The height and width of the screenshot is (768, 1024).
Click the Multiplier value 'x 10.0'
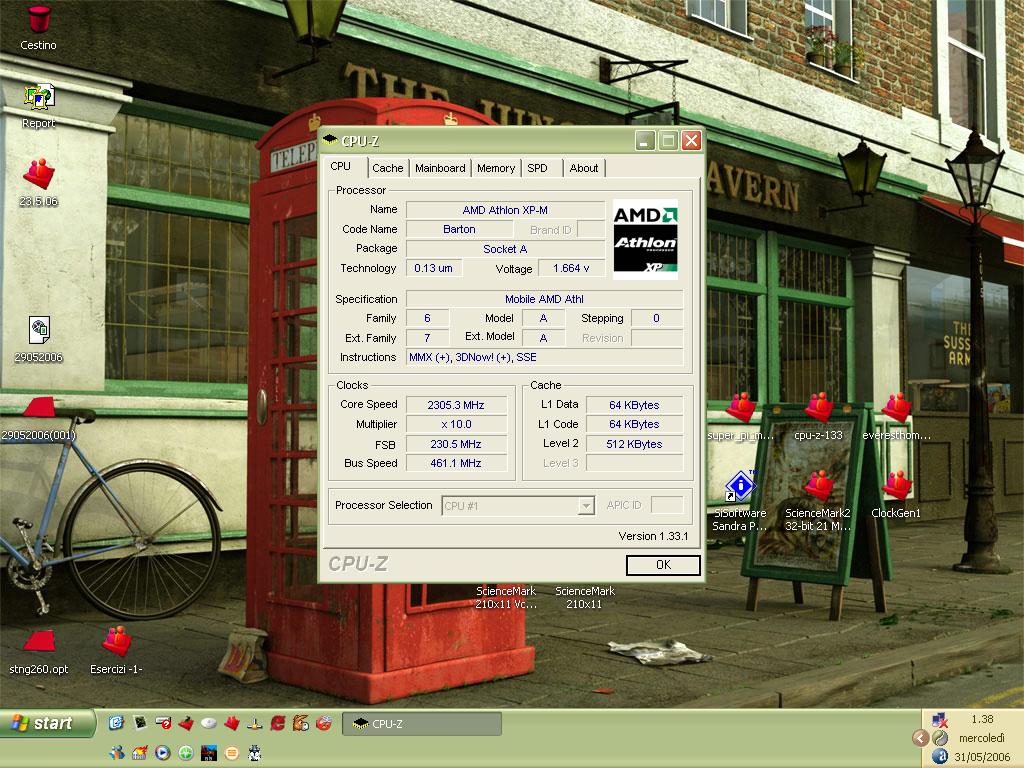(456, 424)
